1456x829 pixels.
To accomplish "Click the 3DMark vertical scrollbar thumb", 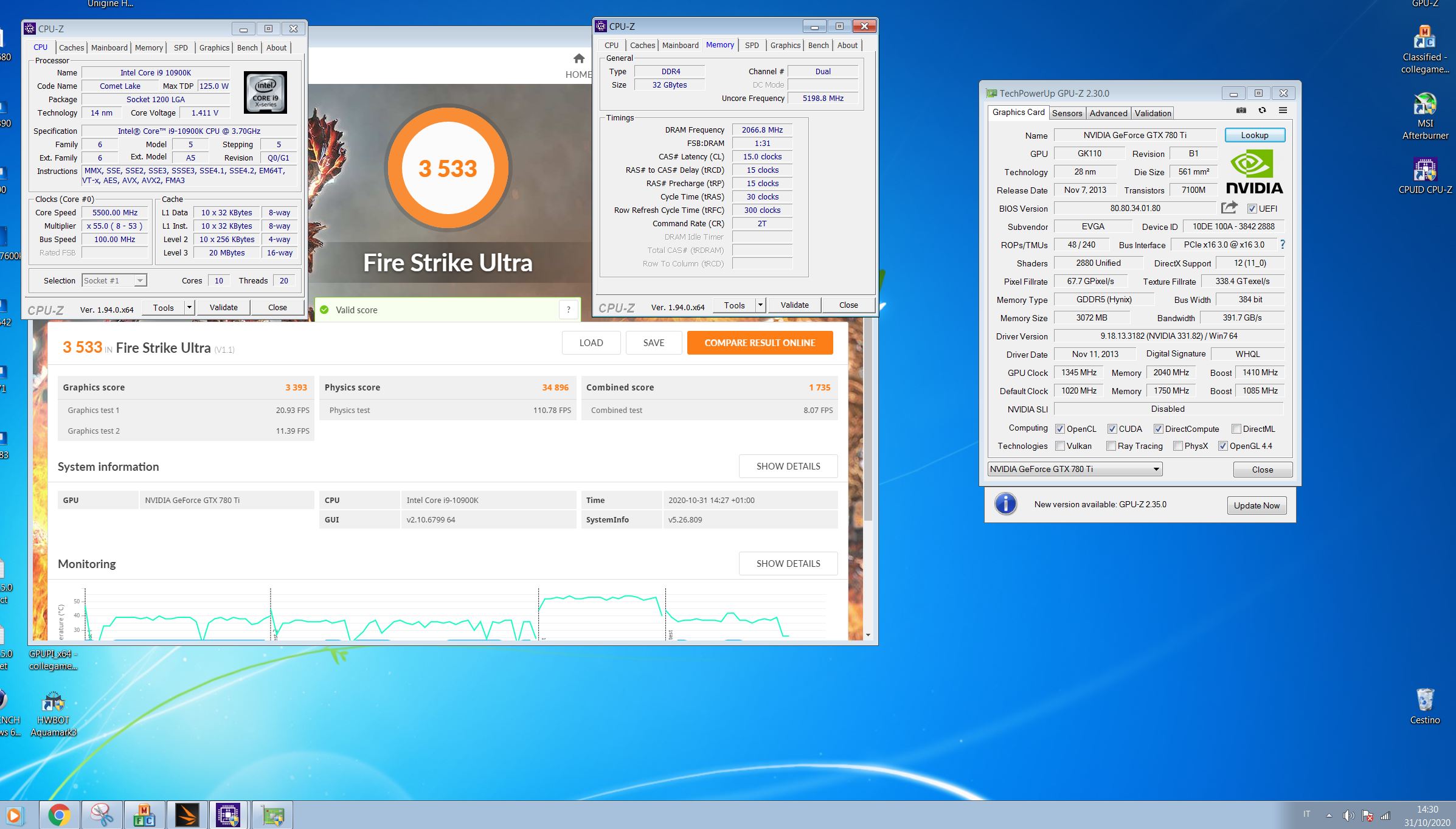I will (868, 420).
